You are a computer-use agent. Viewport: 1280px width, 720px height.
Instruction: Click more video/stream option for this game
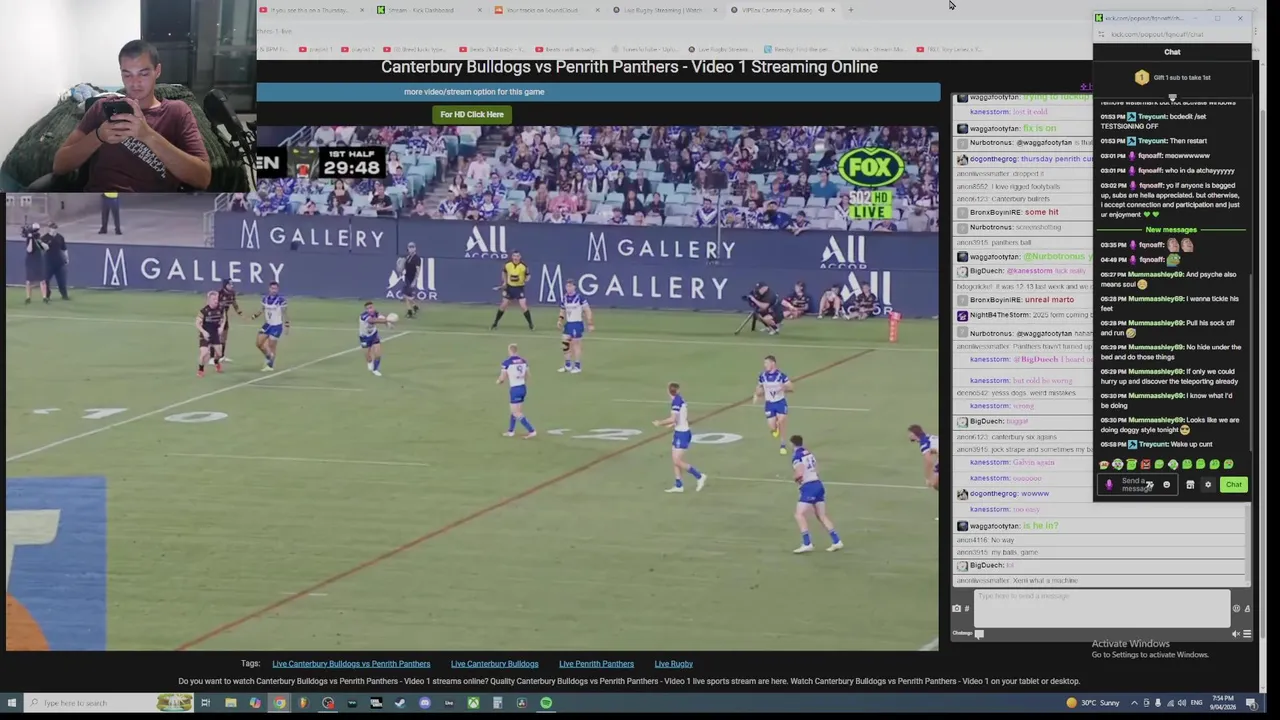click(x=474, y=92)
